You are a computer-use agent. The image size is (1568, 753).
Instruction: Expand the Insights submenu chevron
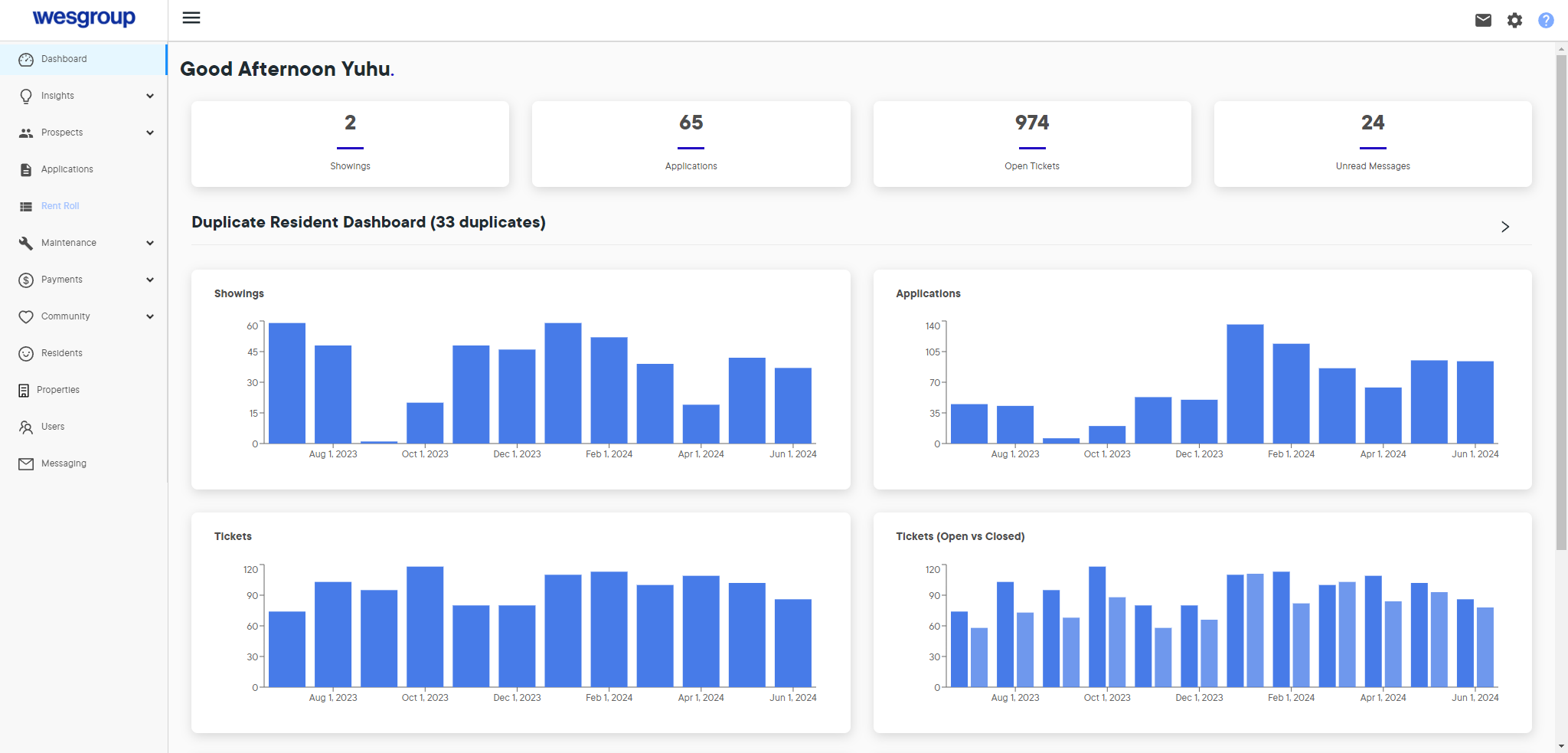[x=150, y=96]
